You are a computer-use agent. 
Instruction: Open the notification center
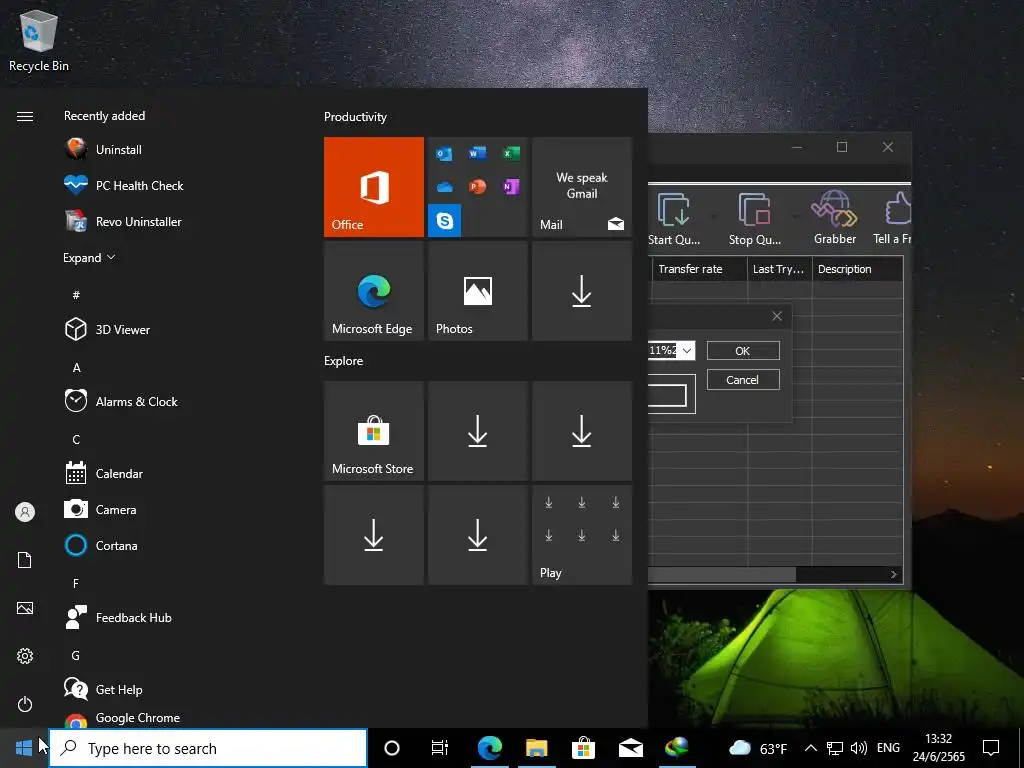click(x=991, y=748)
